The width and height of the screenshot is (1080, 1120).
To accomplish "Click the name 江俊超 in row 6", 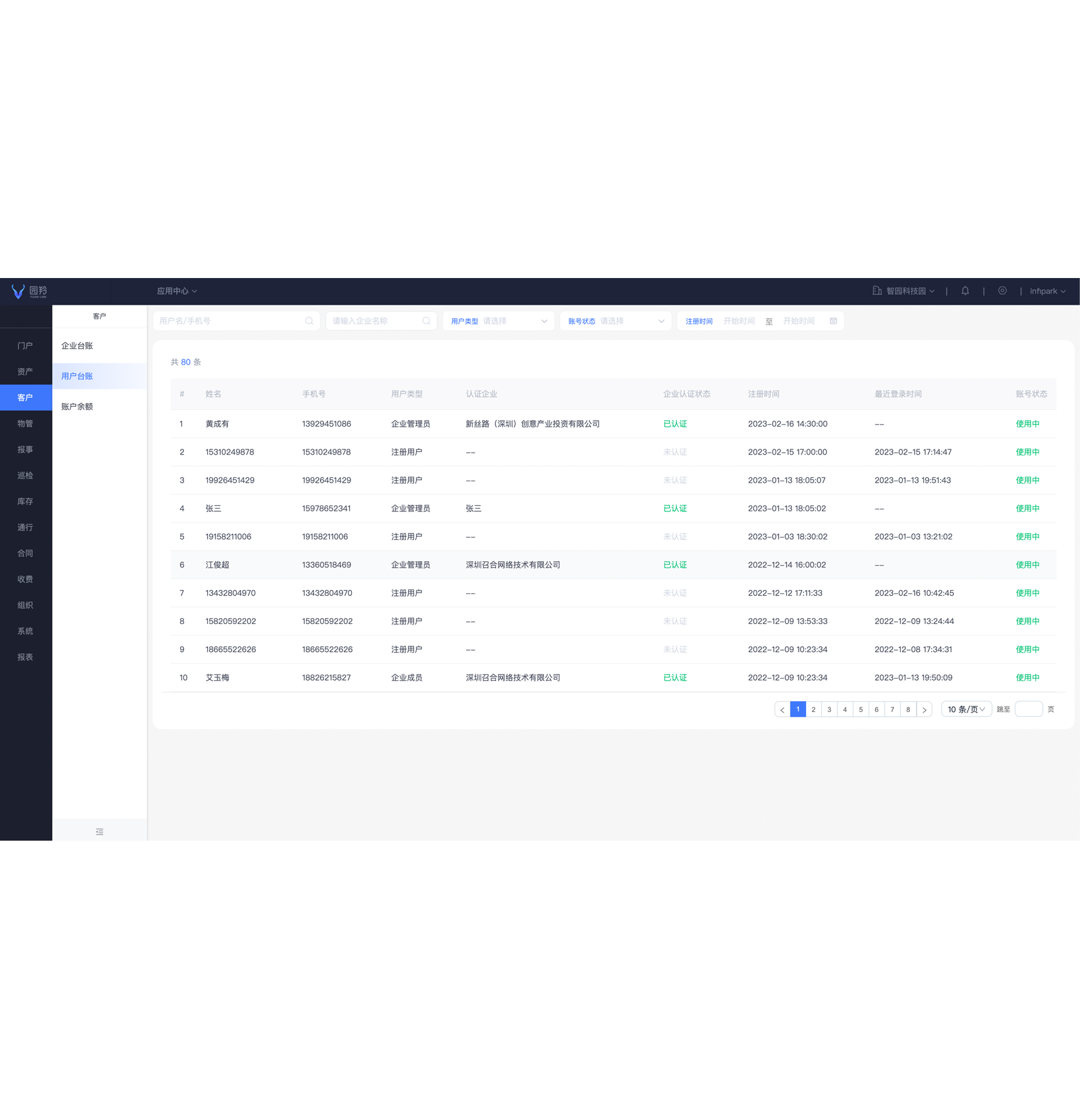I will pos(217,565).
